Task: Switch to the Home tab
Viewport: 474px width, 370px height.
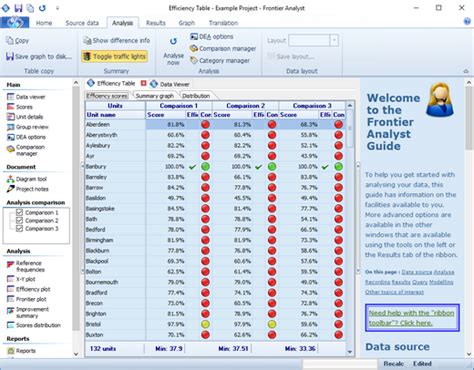Action: point(44,23)
